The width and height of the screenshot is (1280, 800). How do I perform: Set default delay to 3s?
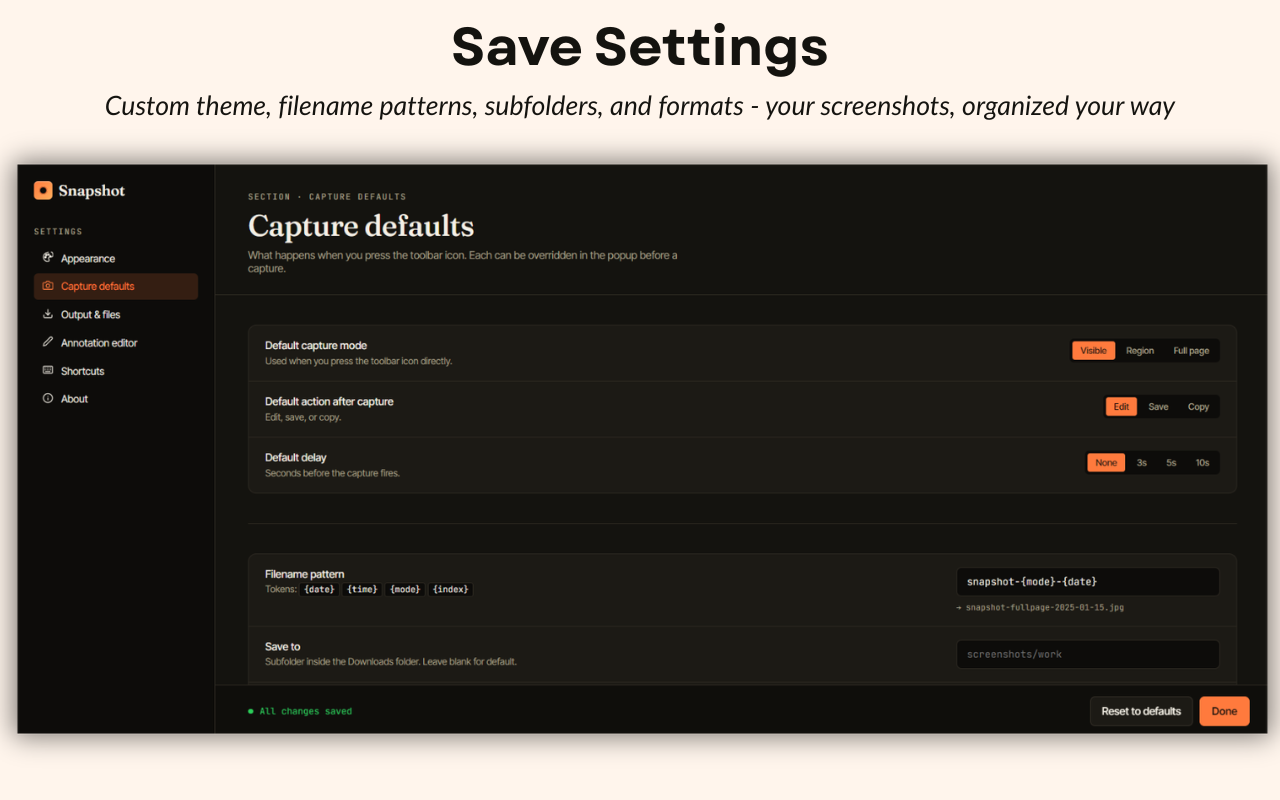1142,463
